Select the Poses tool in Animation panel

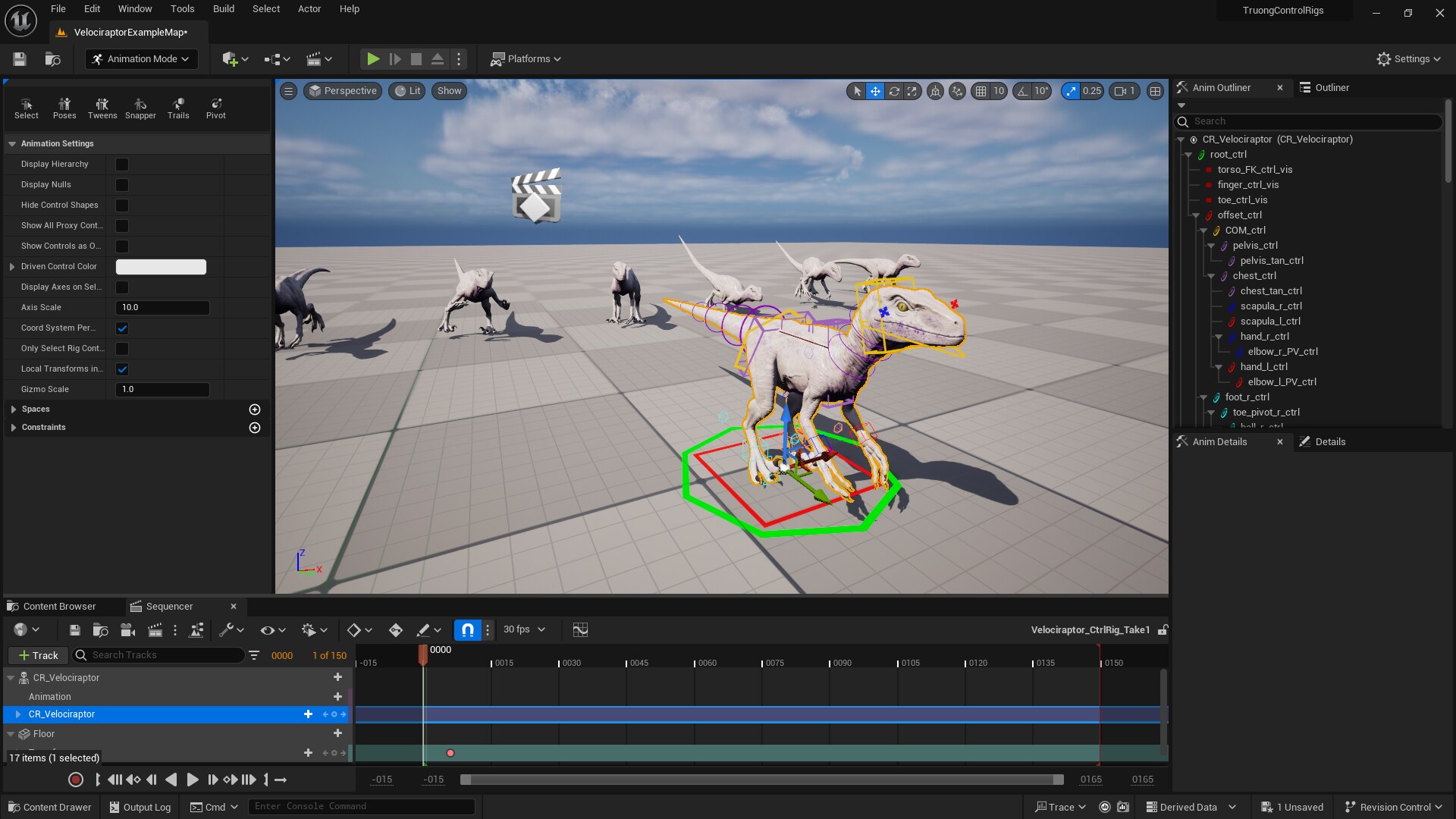pyautogui.click(x=64, y=108)
